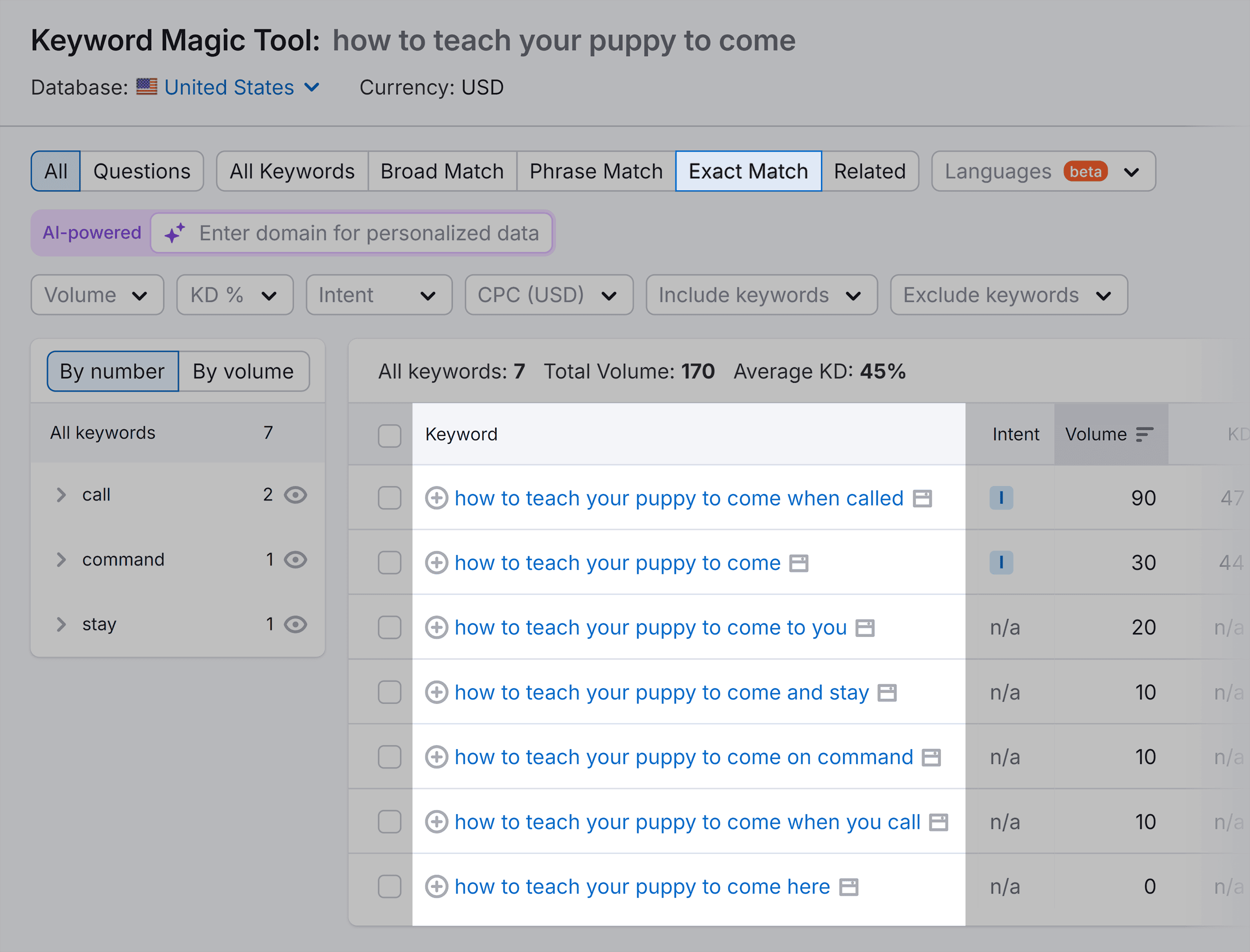1250x952 pixels.
Task: Open SERP preview for "come on command"
Action: point(931,756)
